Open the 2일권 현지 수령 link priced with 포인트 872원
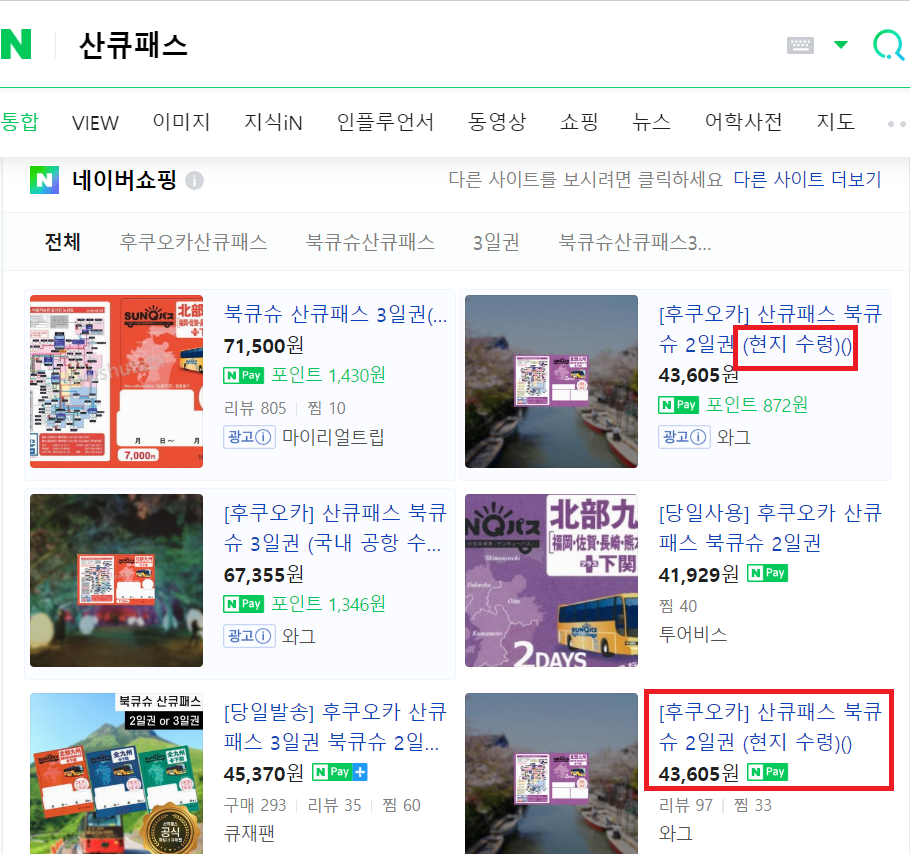Viewport: 910px width, 854px height. (770, 329)
